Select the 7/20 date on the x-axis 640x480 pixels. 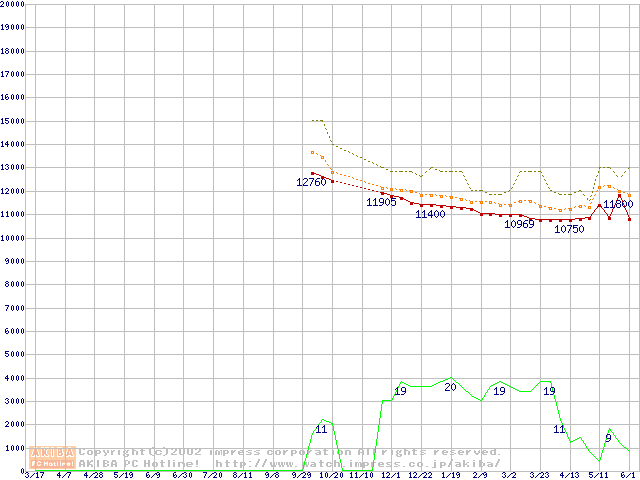click(212, 476)
